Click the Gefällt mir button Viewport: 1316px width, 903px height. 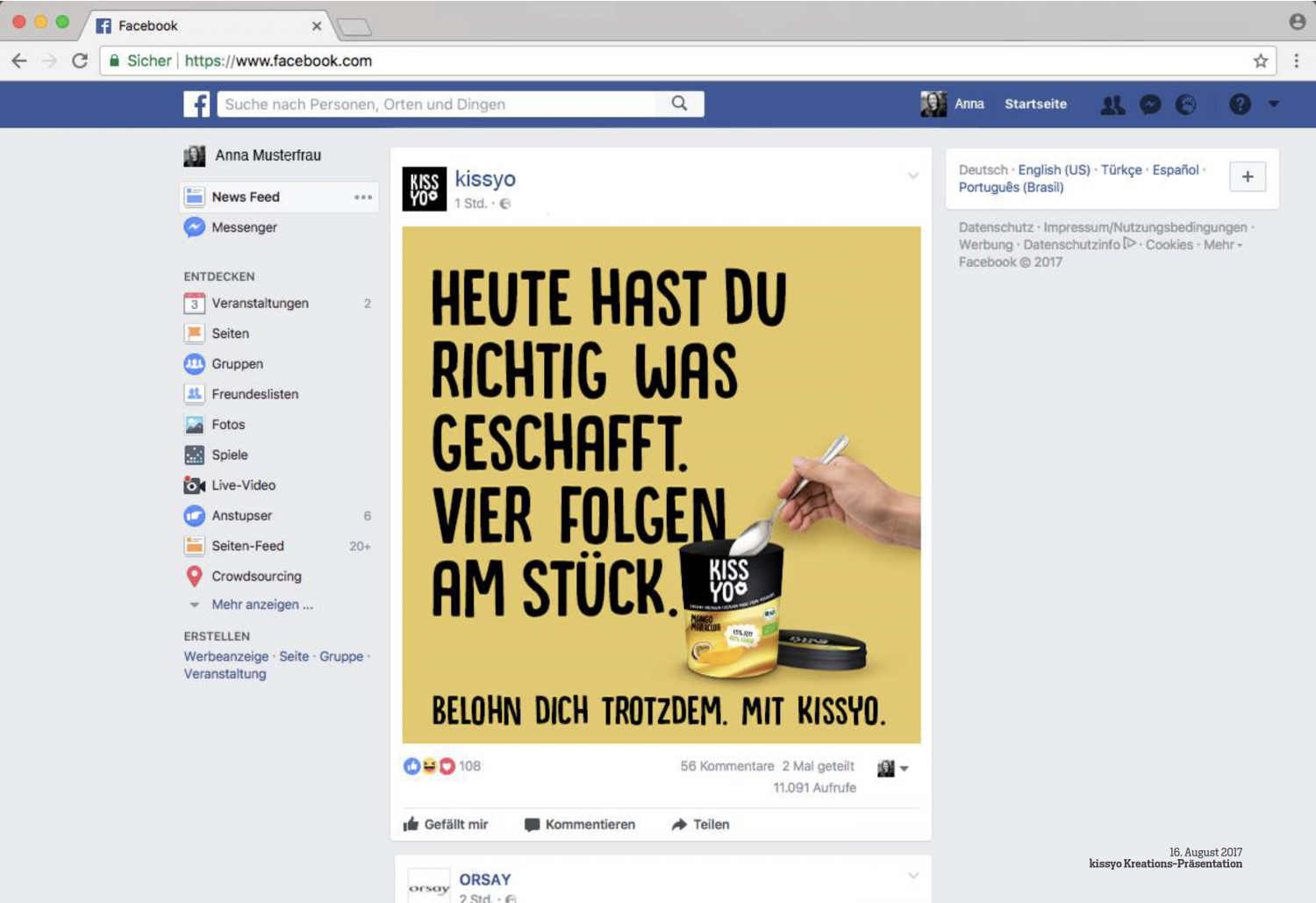click(446, 824)
